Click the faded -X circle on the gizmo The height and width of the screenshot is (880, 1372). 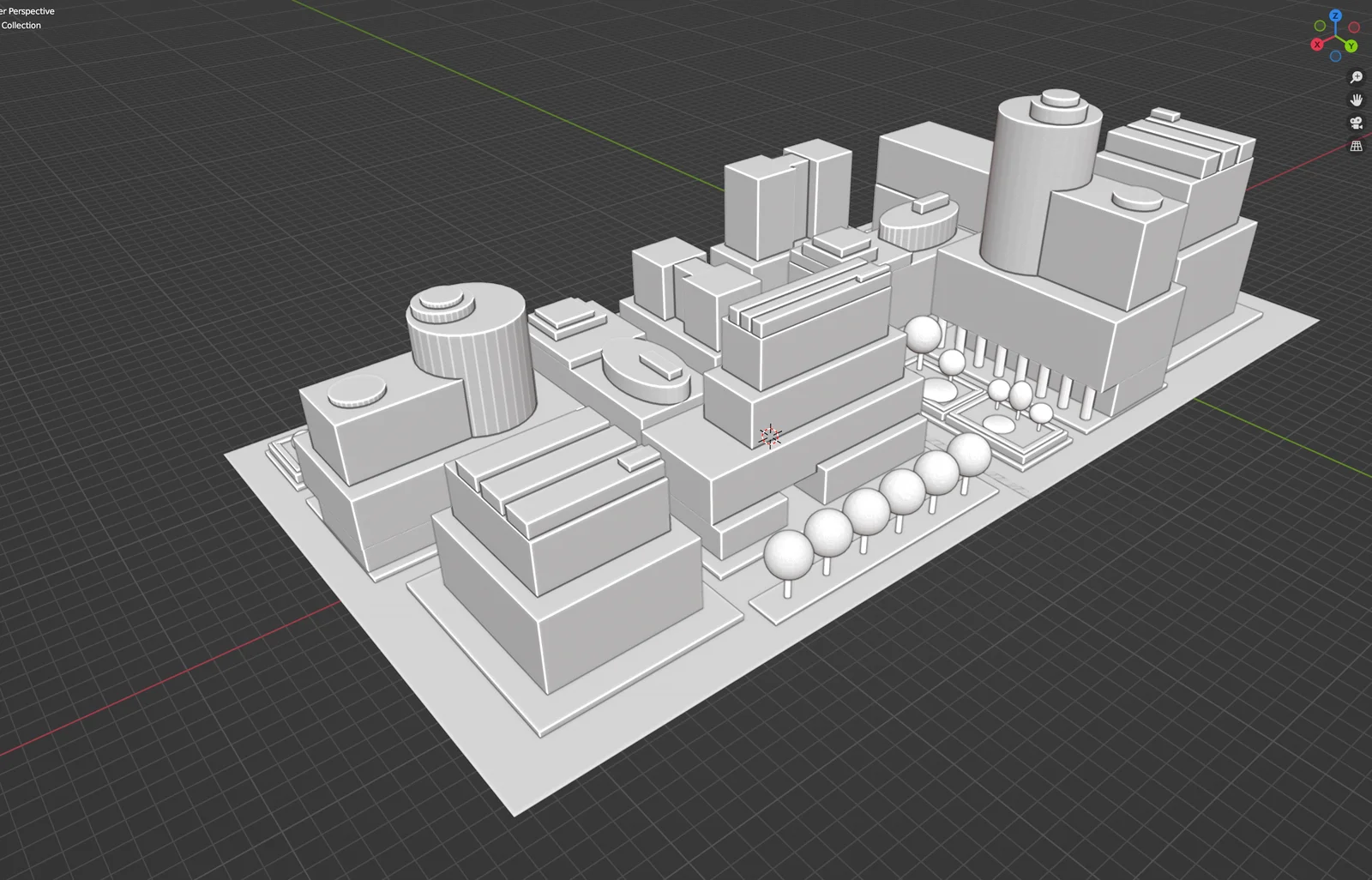[x=1353, y=27]
